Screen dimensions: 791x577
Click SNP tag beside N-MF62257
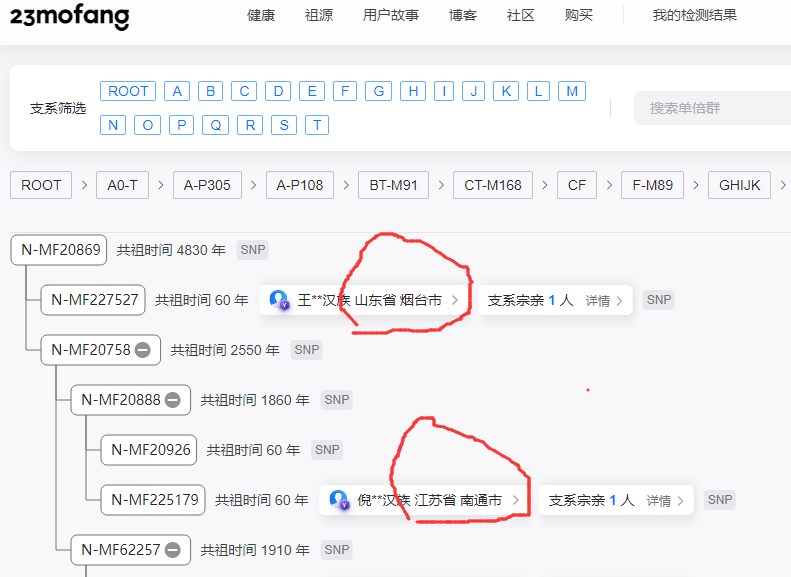336,550
